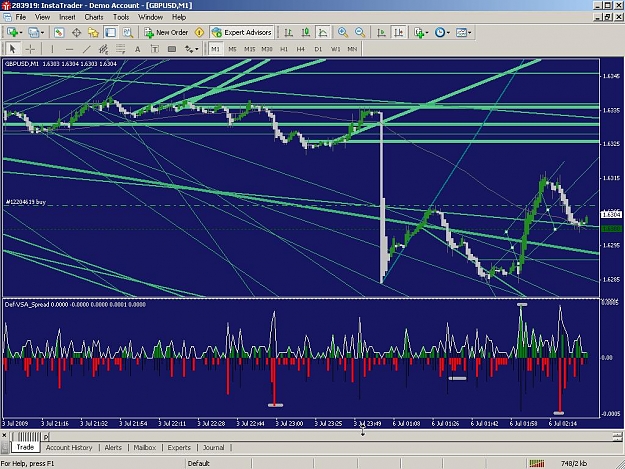Switch chart to Line Chart mode
This screenshot has height=469, width=625.
pos(322,33)
